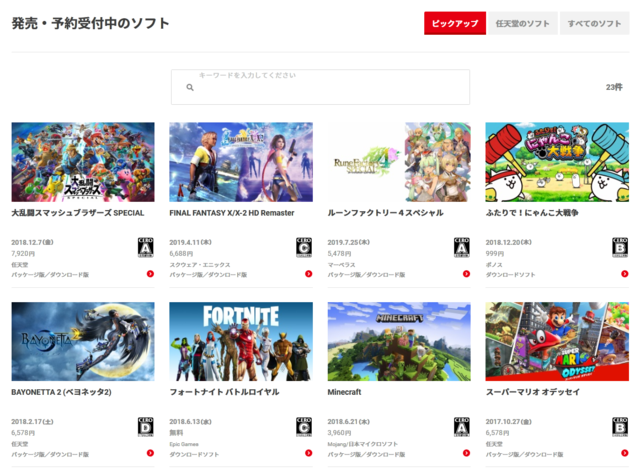The height and width of the screenshot is (472, 640).
Task: Click BAYONETTA 2 (ベヨネッタ2) title link
Action: 61,392
